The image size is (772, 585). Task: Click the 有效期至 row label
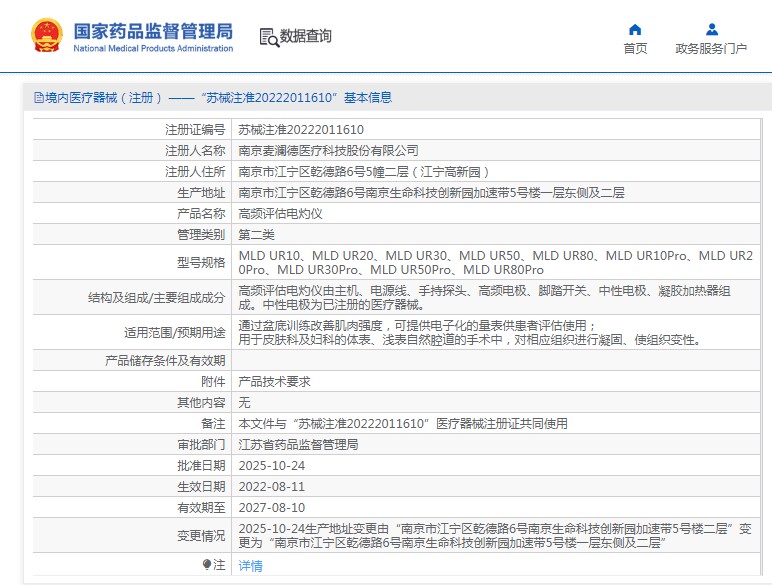click(201, 507)
